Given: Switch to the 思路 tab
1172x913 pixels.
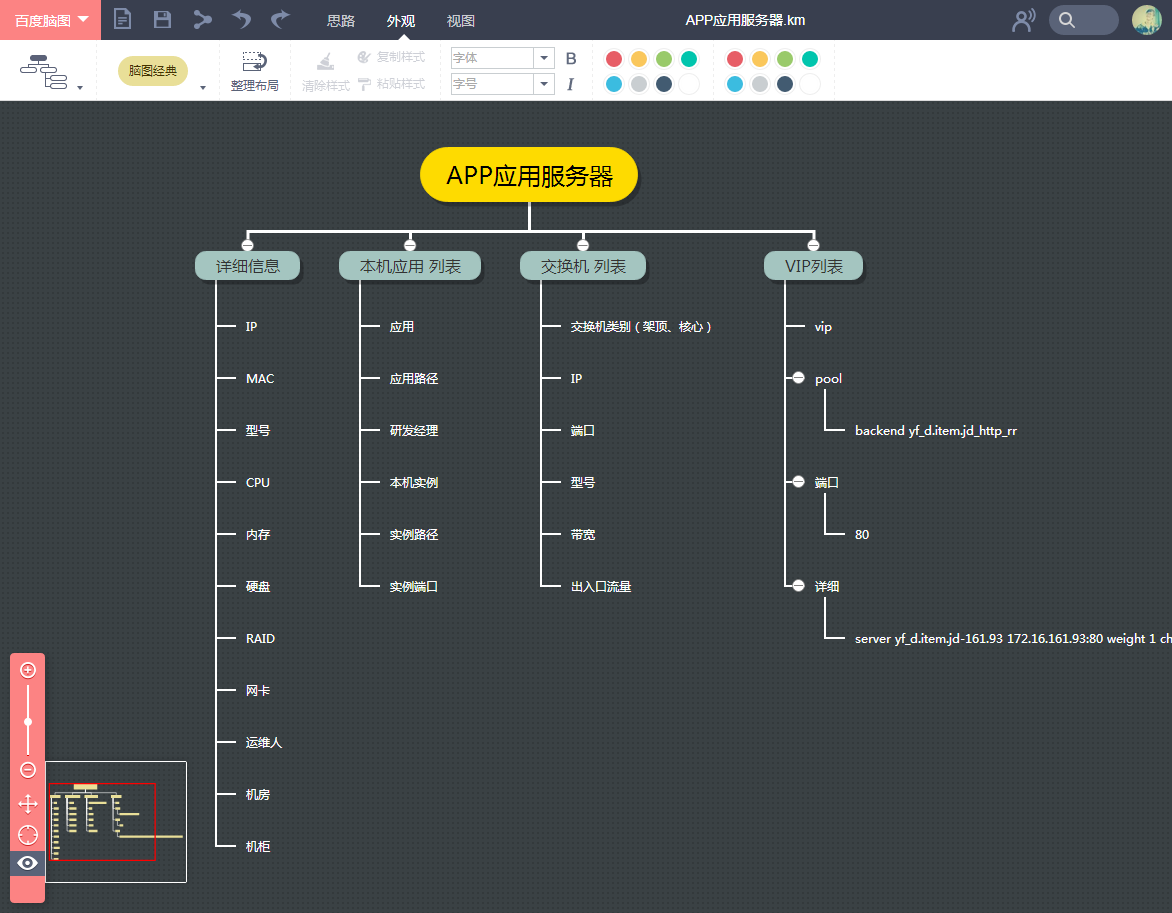Looking at the screenshot, I should tap(341, 21).
